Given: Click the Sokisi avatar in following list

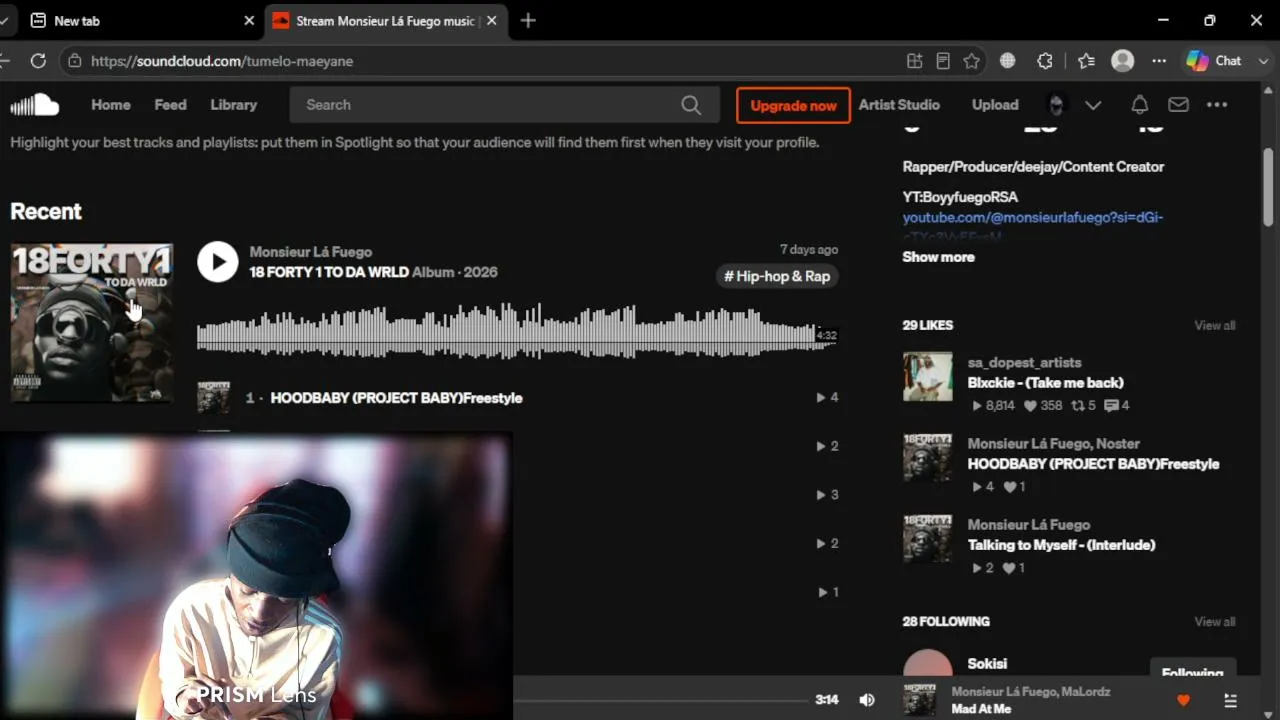Looking at the screenshot, I should coord(928,663).
